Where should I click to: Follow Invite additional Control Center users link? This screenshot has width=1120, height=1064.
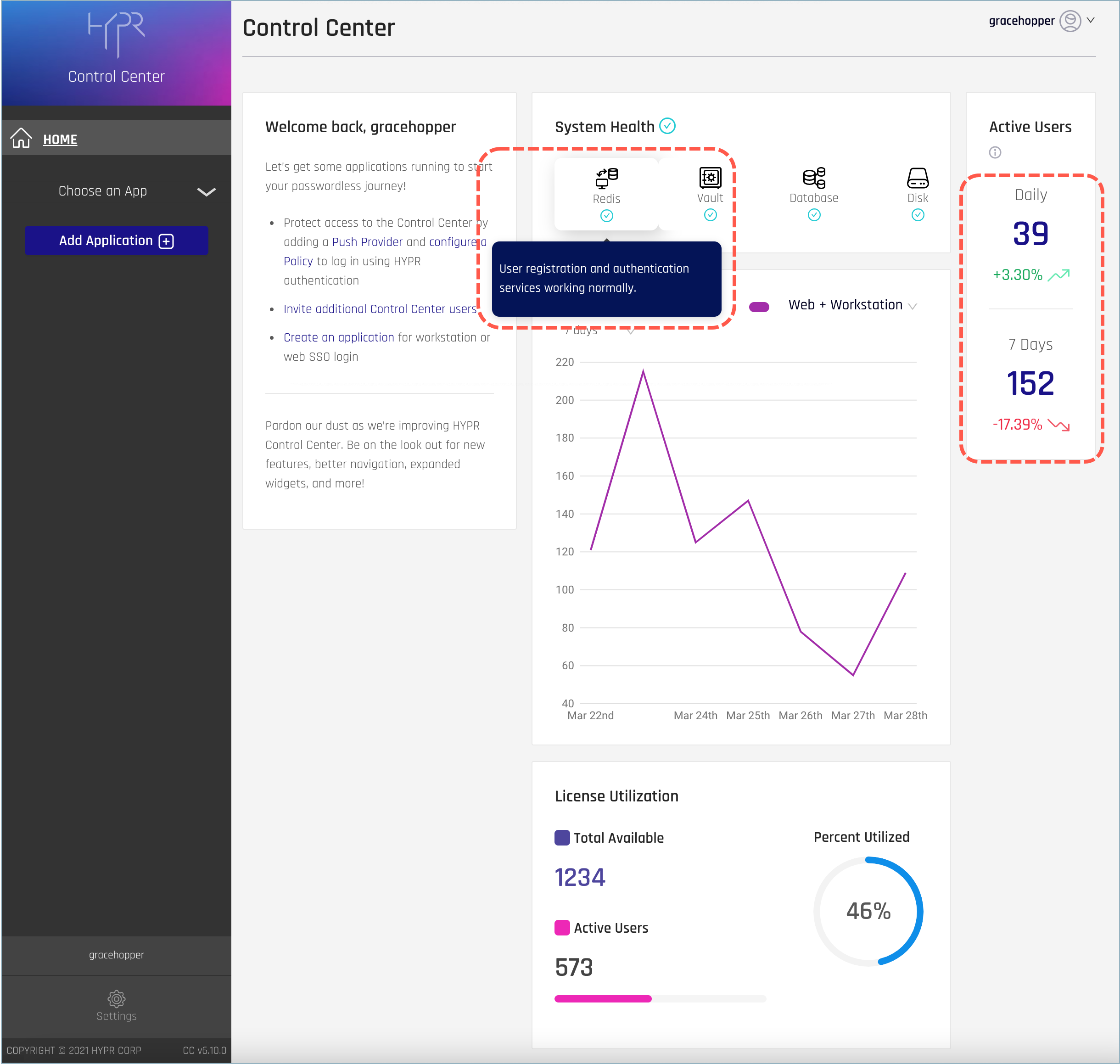[x=380, y=309]
